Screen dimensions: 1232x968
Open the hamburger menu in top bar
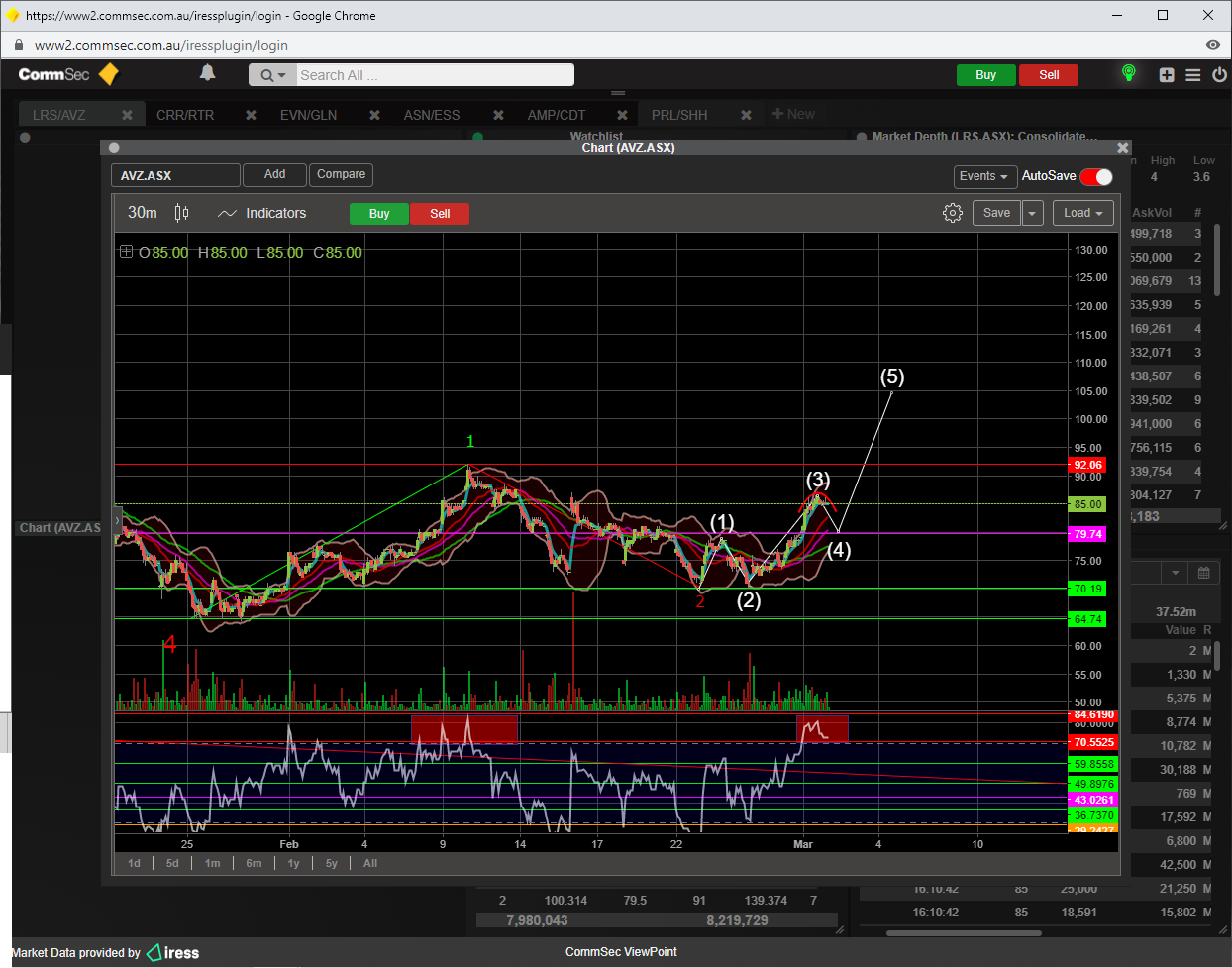[x=1192, y=75]
